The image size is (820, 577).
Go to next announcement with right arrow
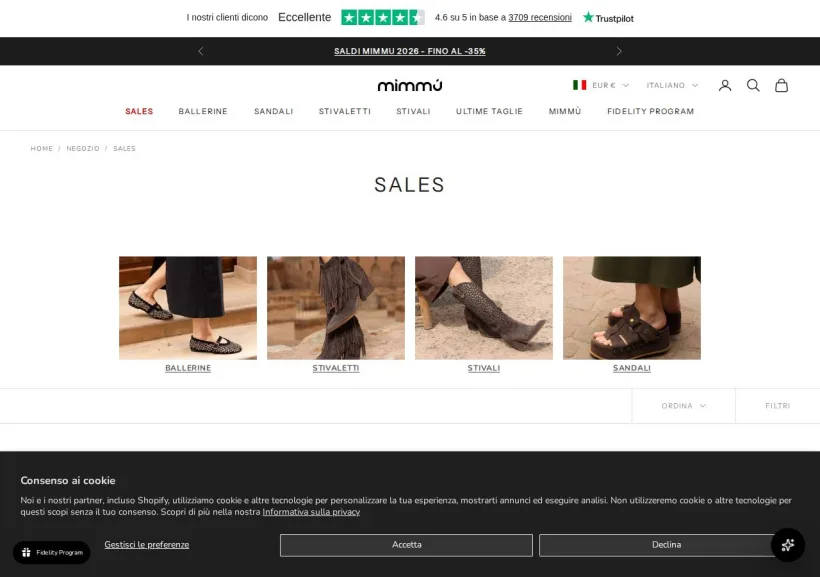click(619, 51)
